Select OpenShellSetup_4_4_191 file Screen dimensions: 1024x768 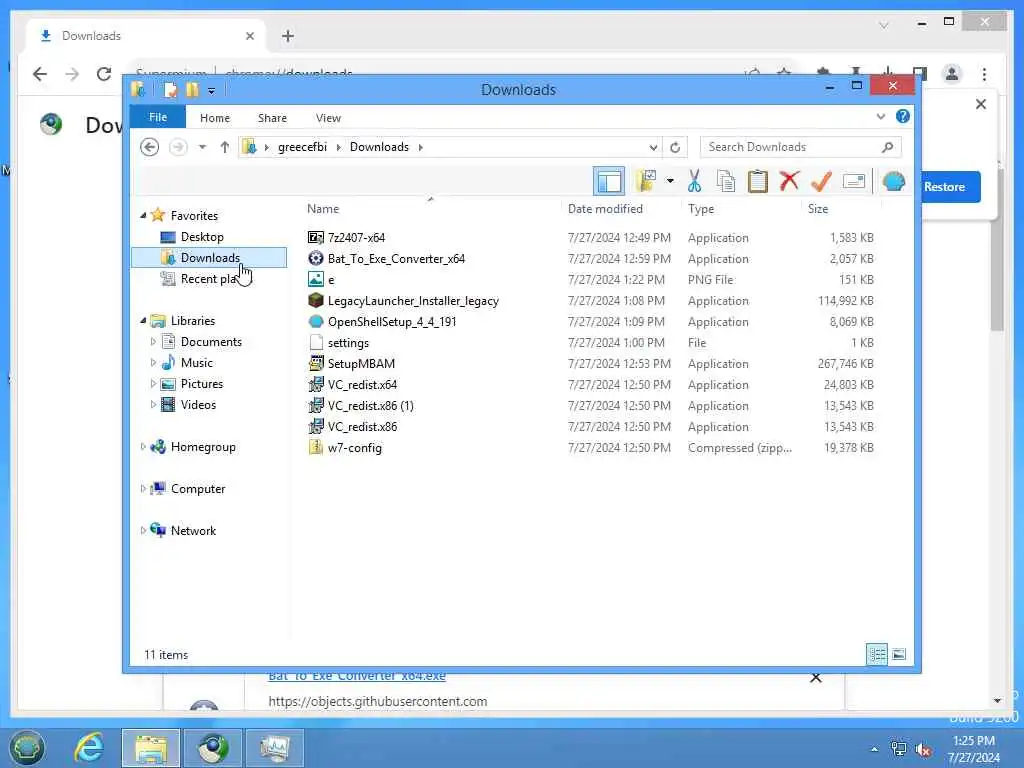pos(392,321)
